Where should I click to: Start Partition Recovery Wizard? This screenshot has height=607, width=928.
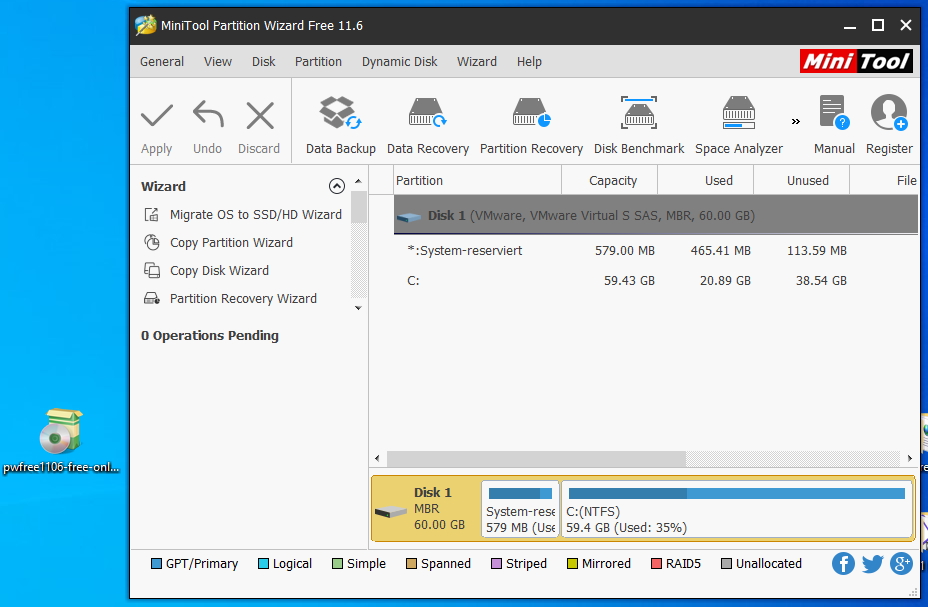click(243, 298)
